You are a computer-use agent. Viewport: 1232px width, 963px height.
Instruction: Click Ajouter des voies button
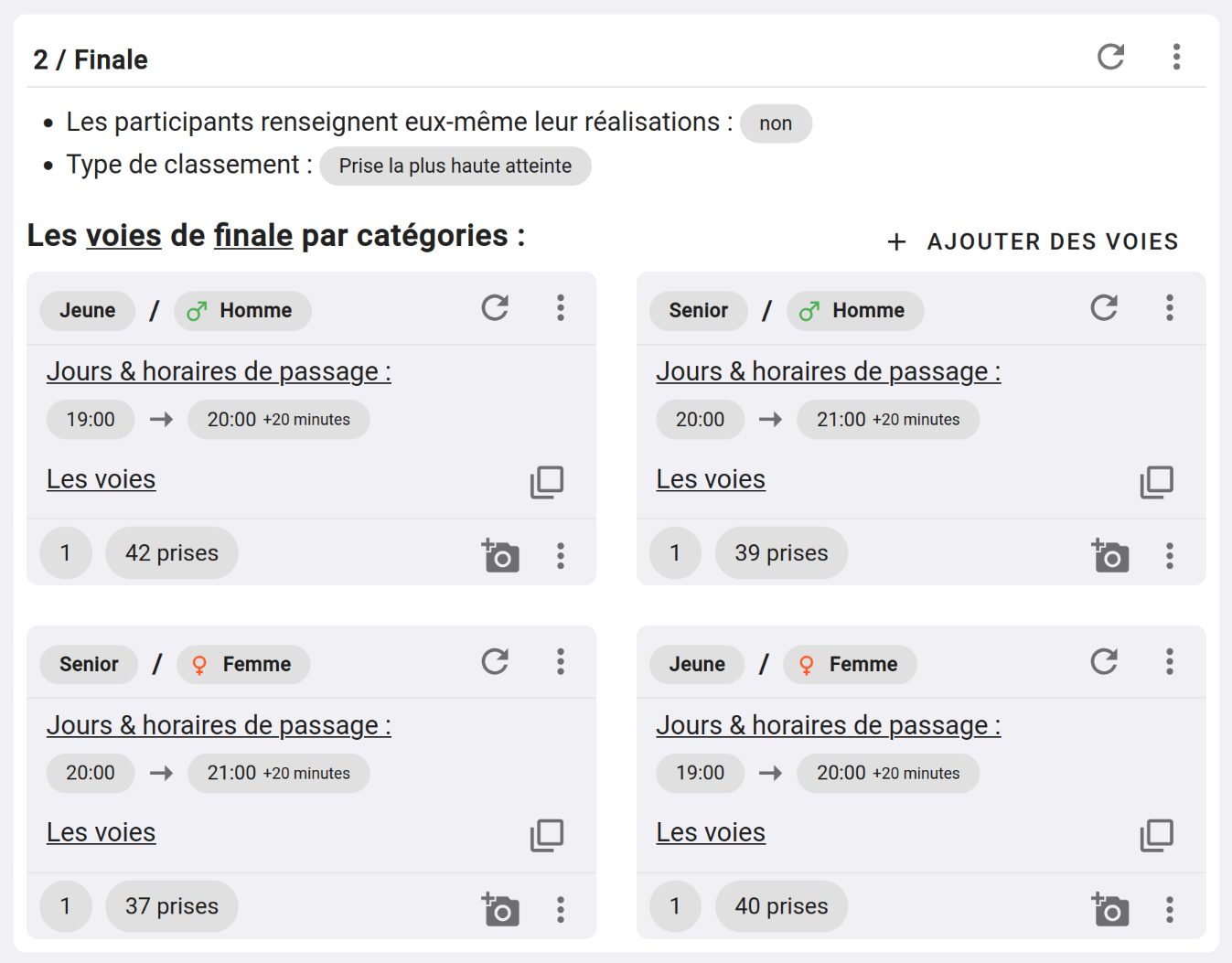pyautogui.click(x=1034, y=241)
